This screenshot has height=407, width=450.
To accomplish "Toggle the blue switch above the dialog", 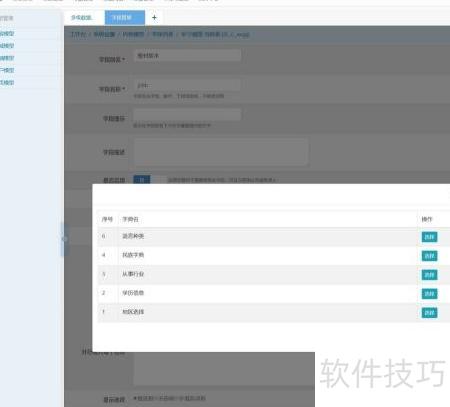I will (x=142, y=180).
